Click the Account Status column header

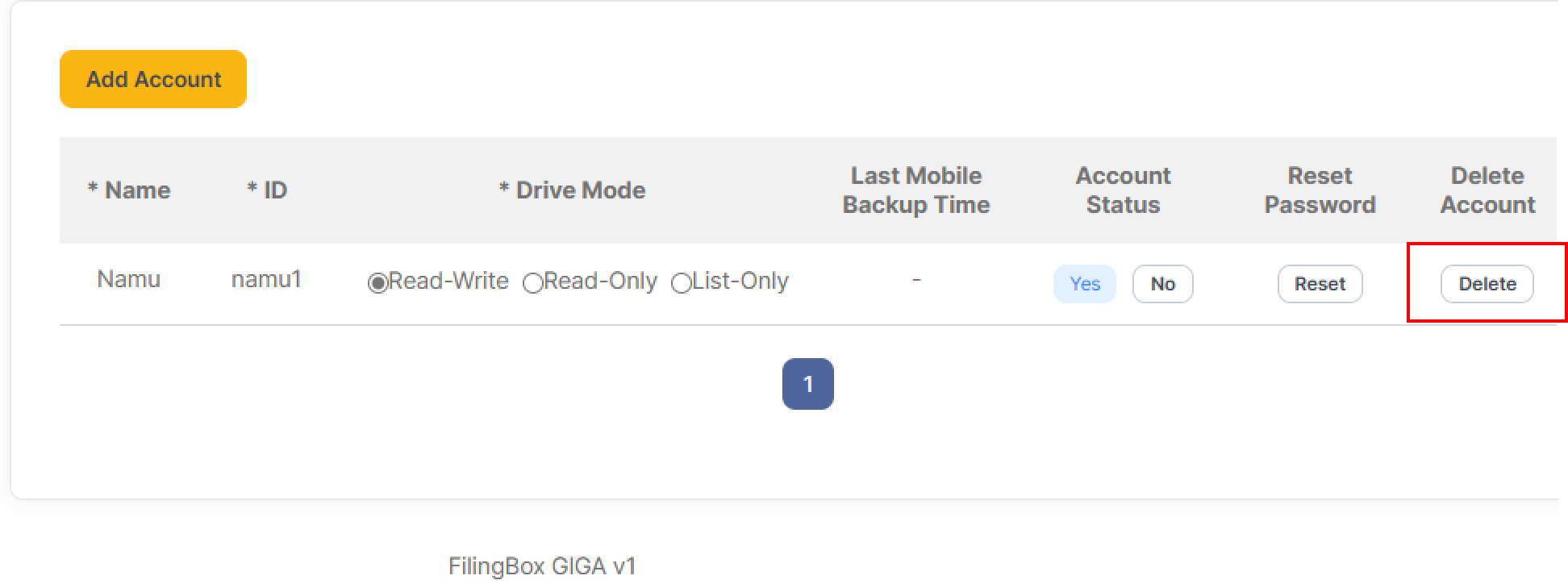point(1123,190)
